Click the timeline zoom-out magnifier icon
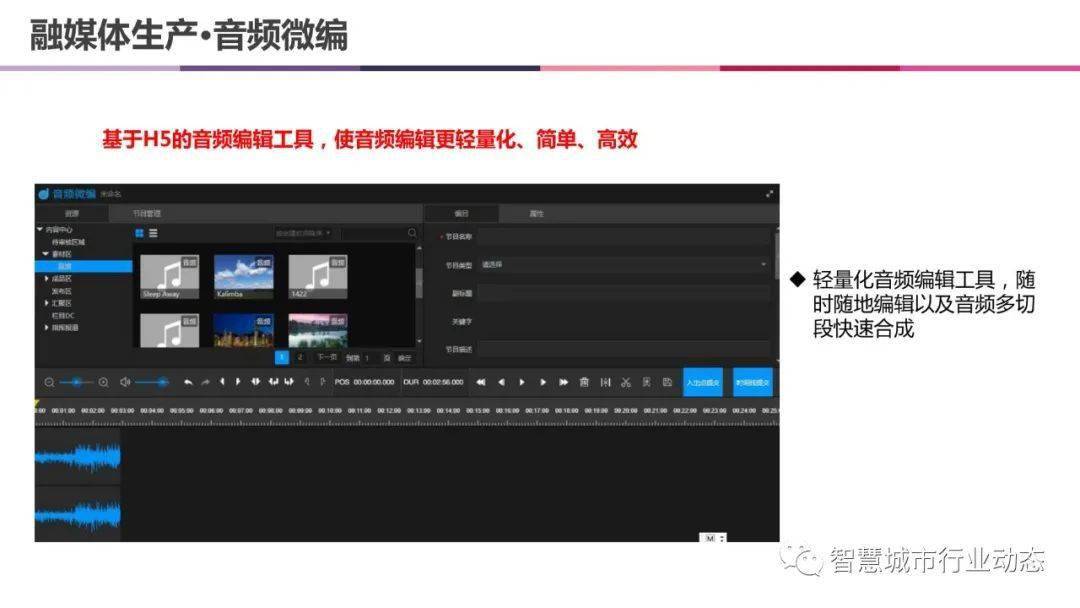Image resolution: width=1080 pixels, height=608 pixels. point(50,382)
